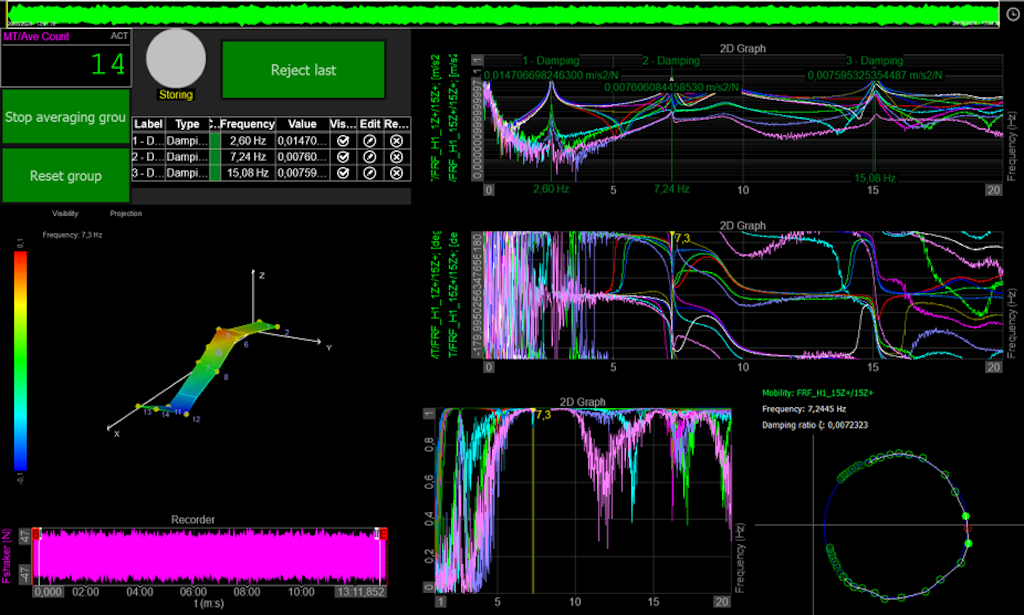Click the green color cell of 2,60 Hz row
This screenshot has width=1024, height=615.
pyautogui.click(x=214, y=140)
